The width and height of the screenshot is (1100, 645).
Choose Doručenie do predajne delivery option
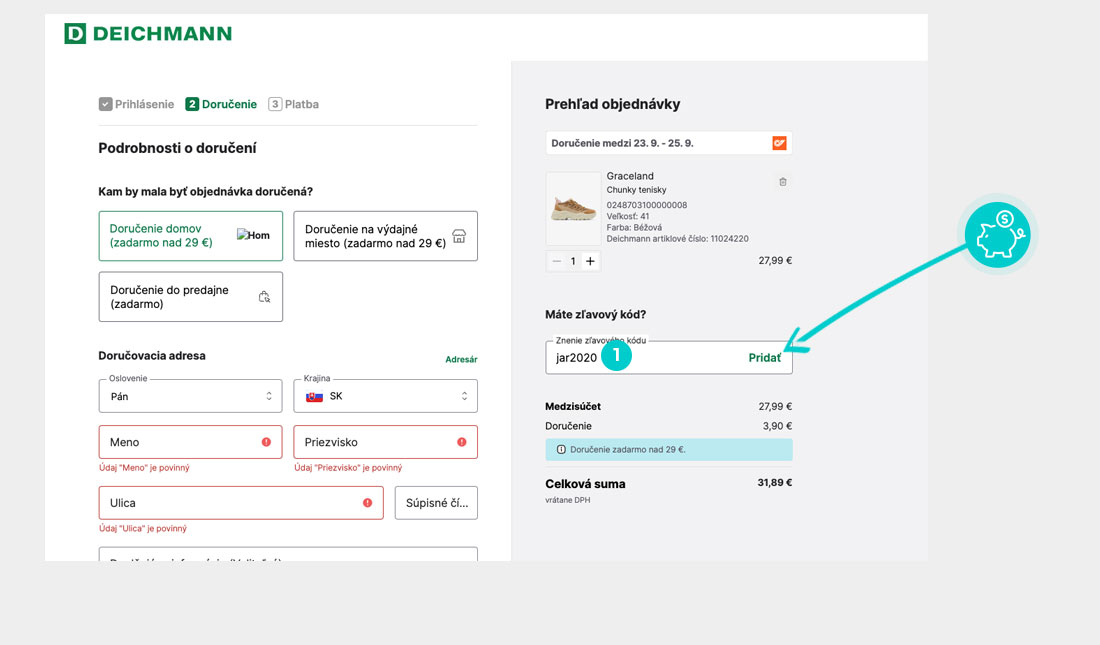190,297
